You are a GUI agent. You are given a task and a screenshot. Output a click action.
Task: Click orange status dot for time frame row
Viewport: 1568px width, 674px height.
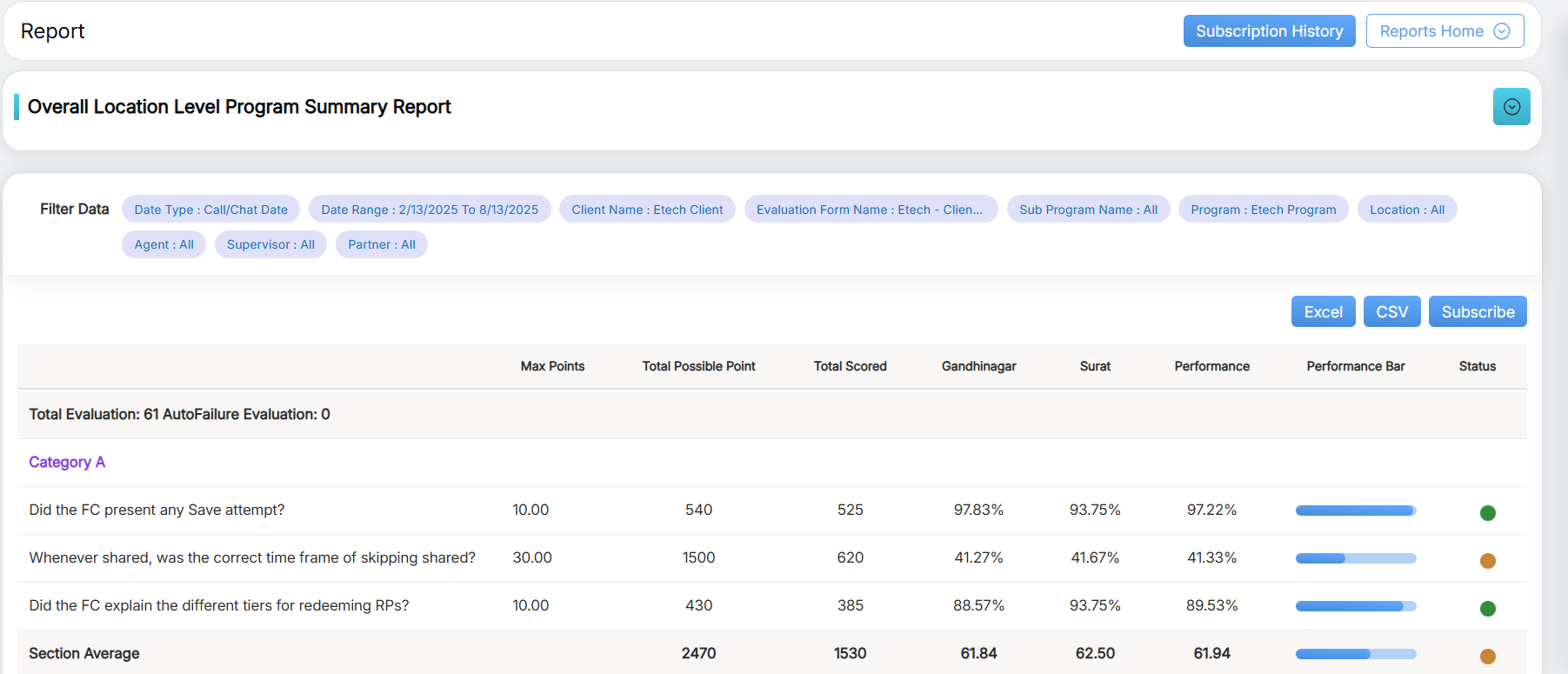click(1487, 561)
